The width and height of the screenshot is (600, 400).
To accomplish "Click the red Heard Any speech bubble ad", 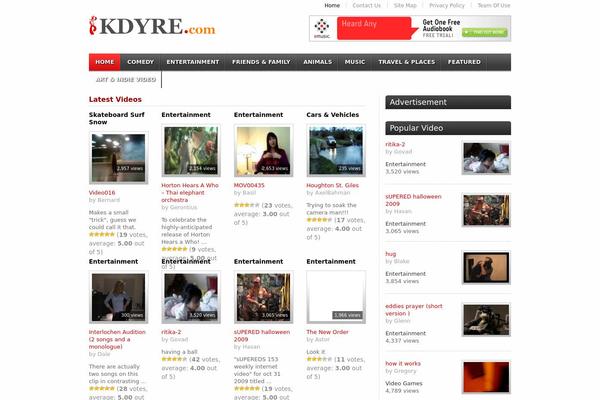I will pyautogui.click(x=376, y=28).
